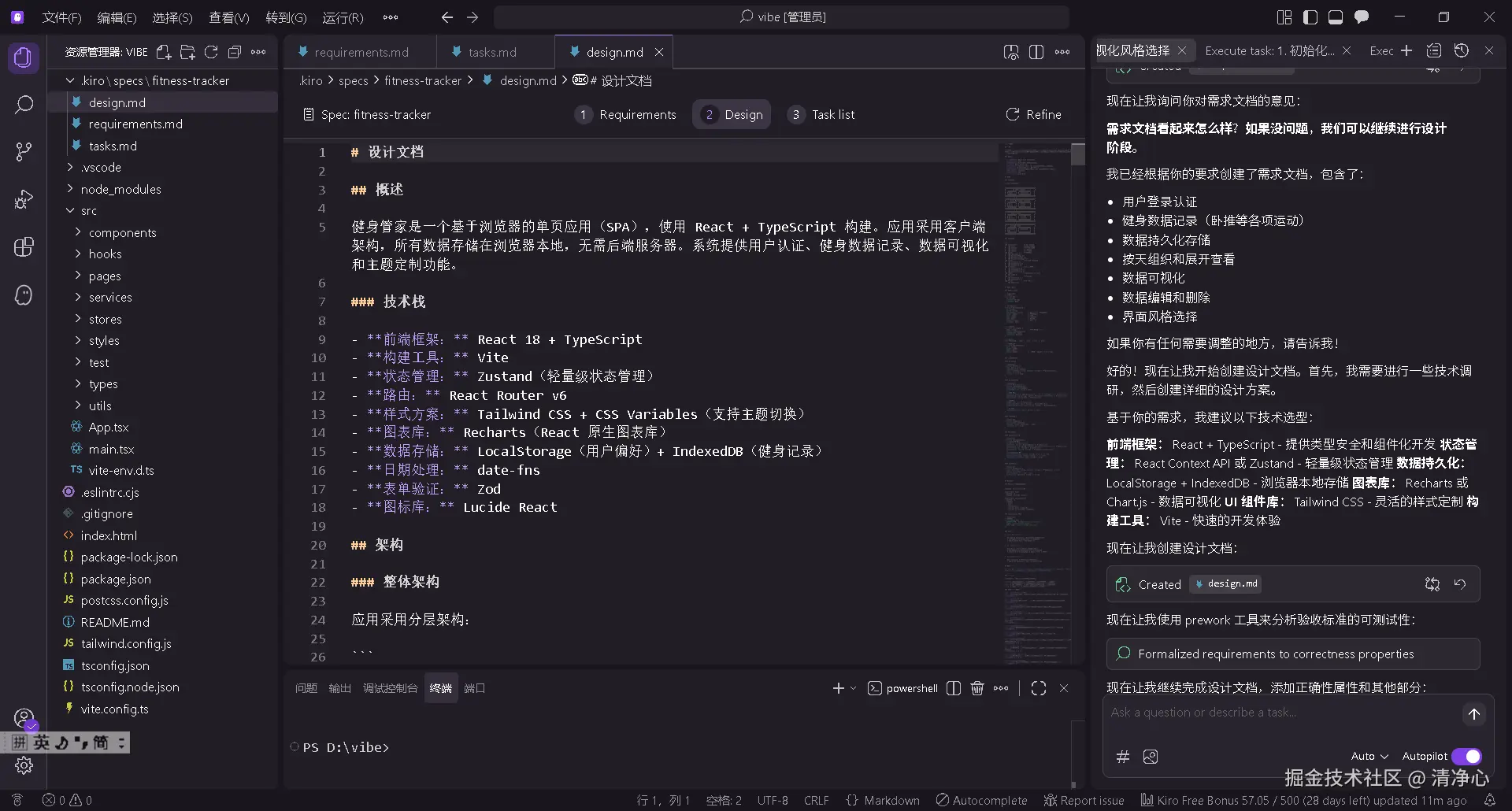
Task: Refresh the explorer file tree
Action: tap(211, 52)
